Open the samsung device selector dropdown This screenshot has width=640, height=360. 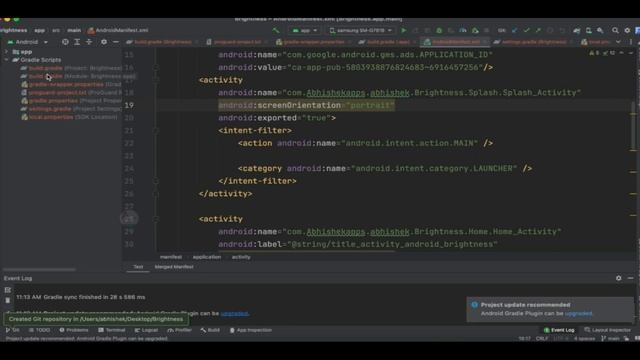tap(361, 30)
